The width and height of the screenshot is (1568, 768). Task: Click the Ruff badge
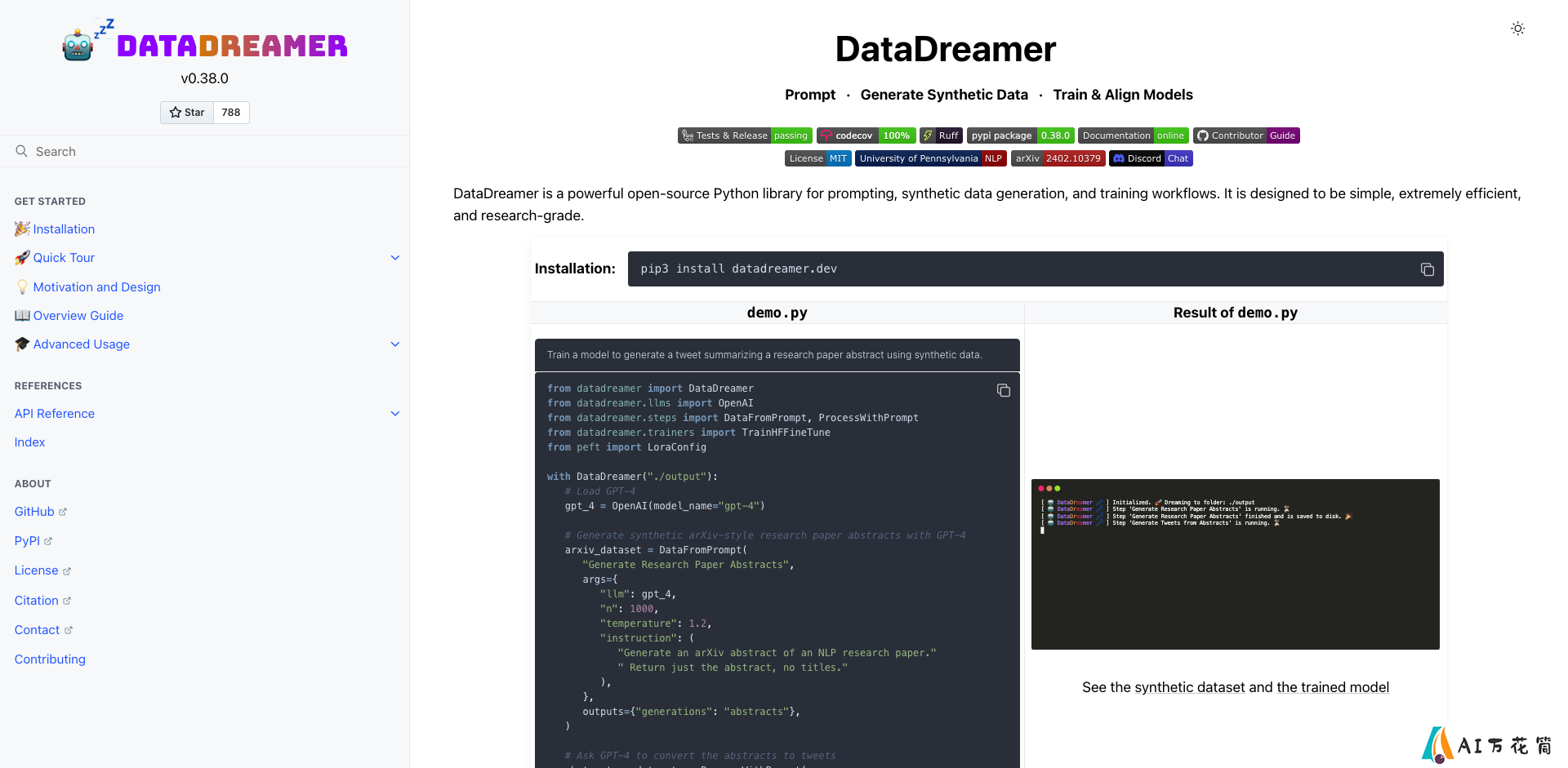click(x=941, y=135)
